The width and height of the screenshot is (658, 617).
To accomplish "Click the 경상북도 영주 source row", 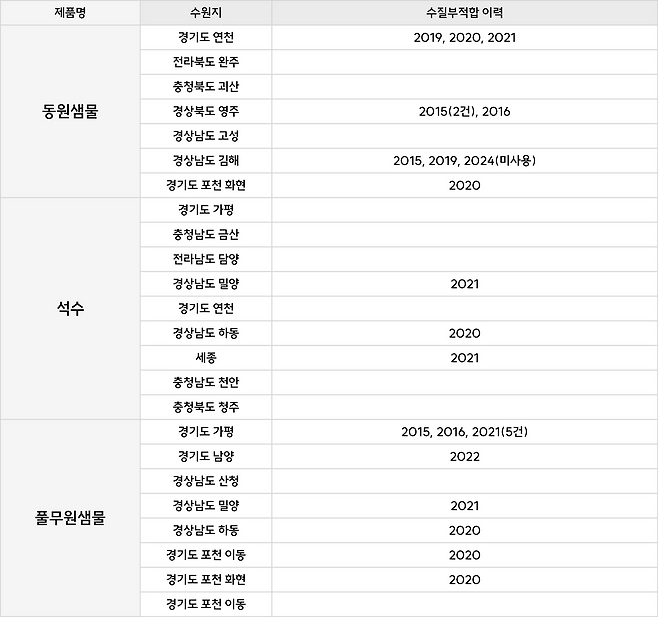I will (x=205, y=111).
